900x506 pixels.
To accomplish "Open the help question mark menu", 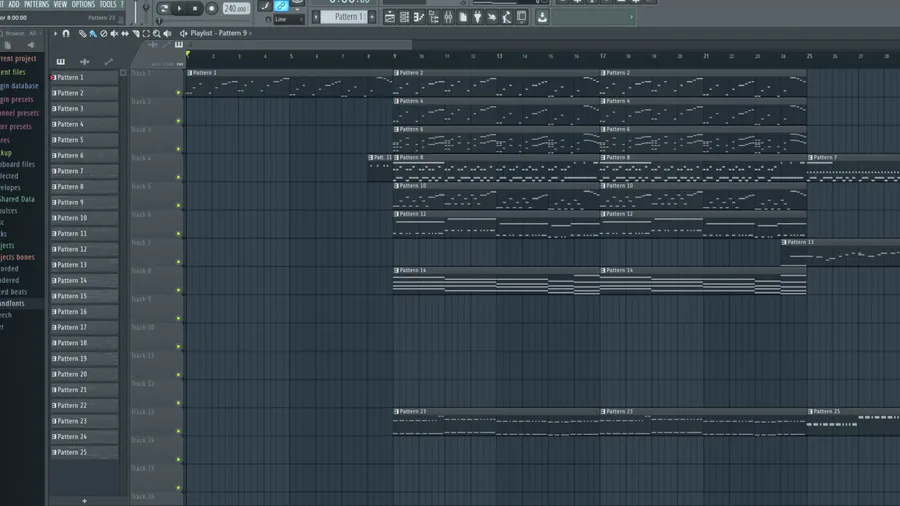I will click(122, 4).
